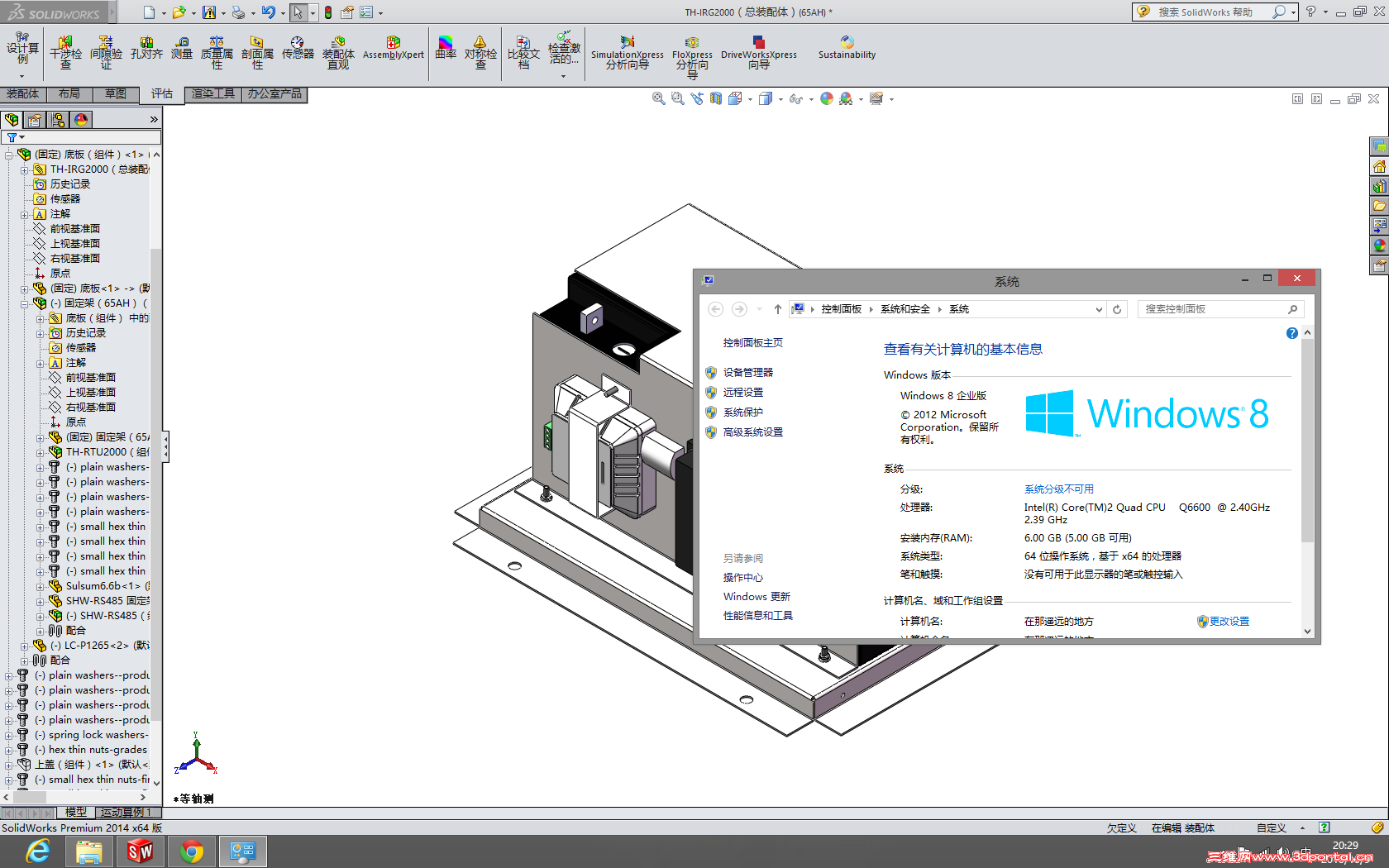
Task: Open the SolidWorks Resources task pane tab
Action: click(1379, 166)
